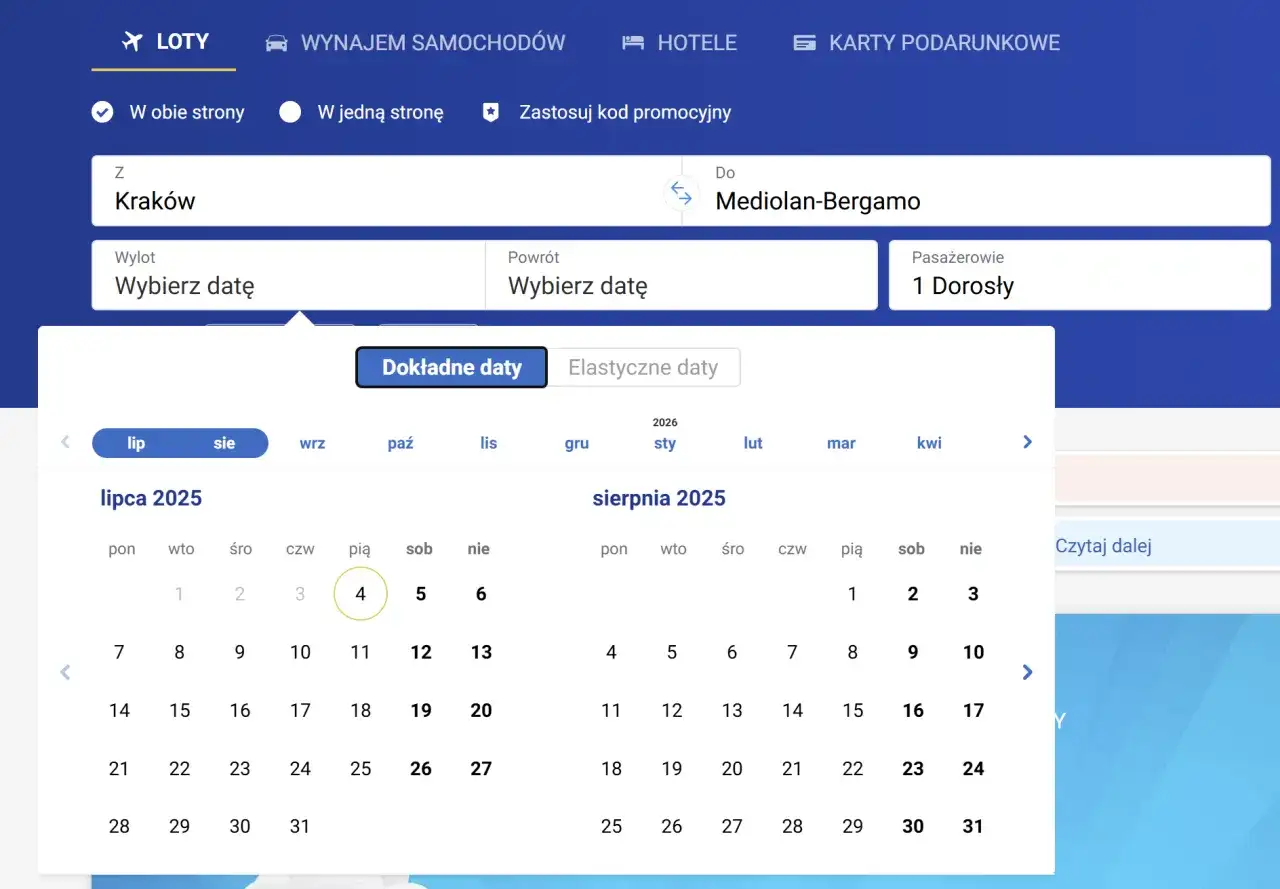Click the airplane icon next to LOTY
1280x889 pixels.
tap(131, 42)
